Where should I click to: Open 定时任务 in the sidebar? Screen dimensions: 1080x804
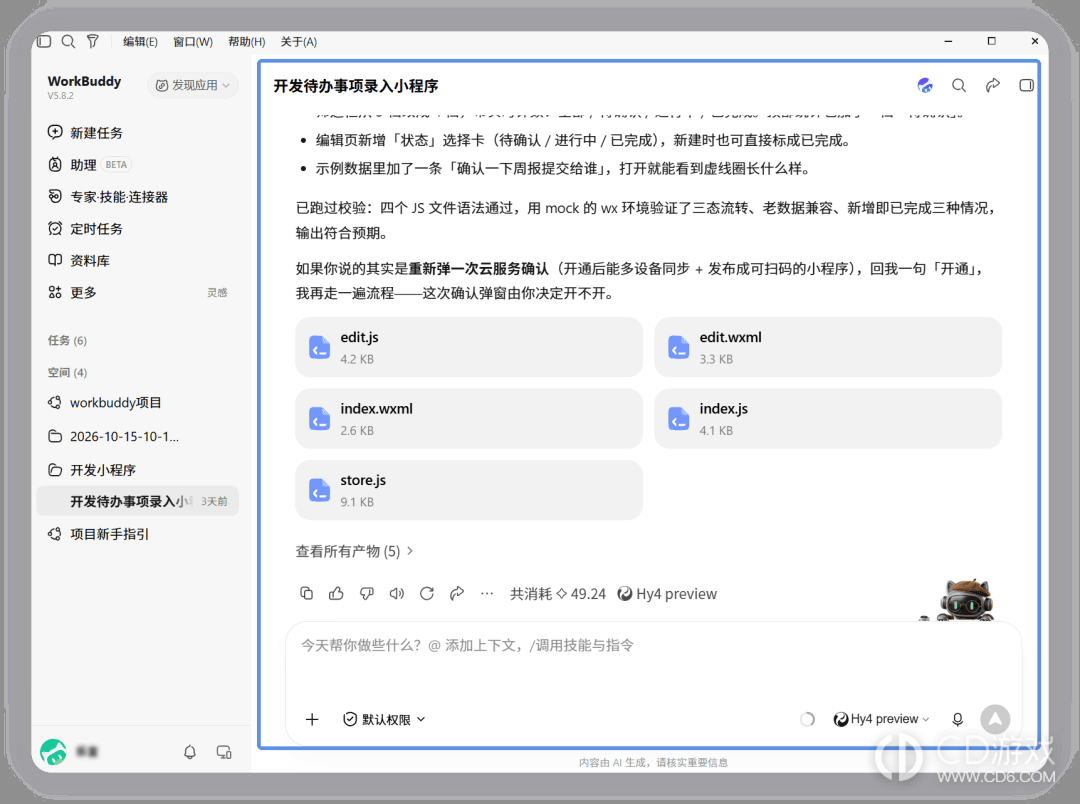[x=85, y=229]
